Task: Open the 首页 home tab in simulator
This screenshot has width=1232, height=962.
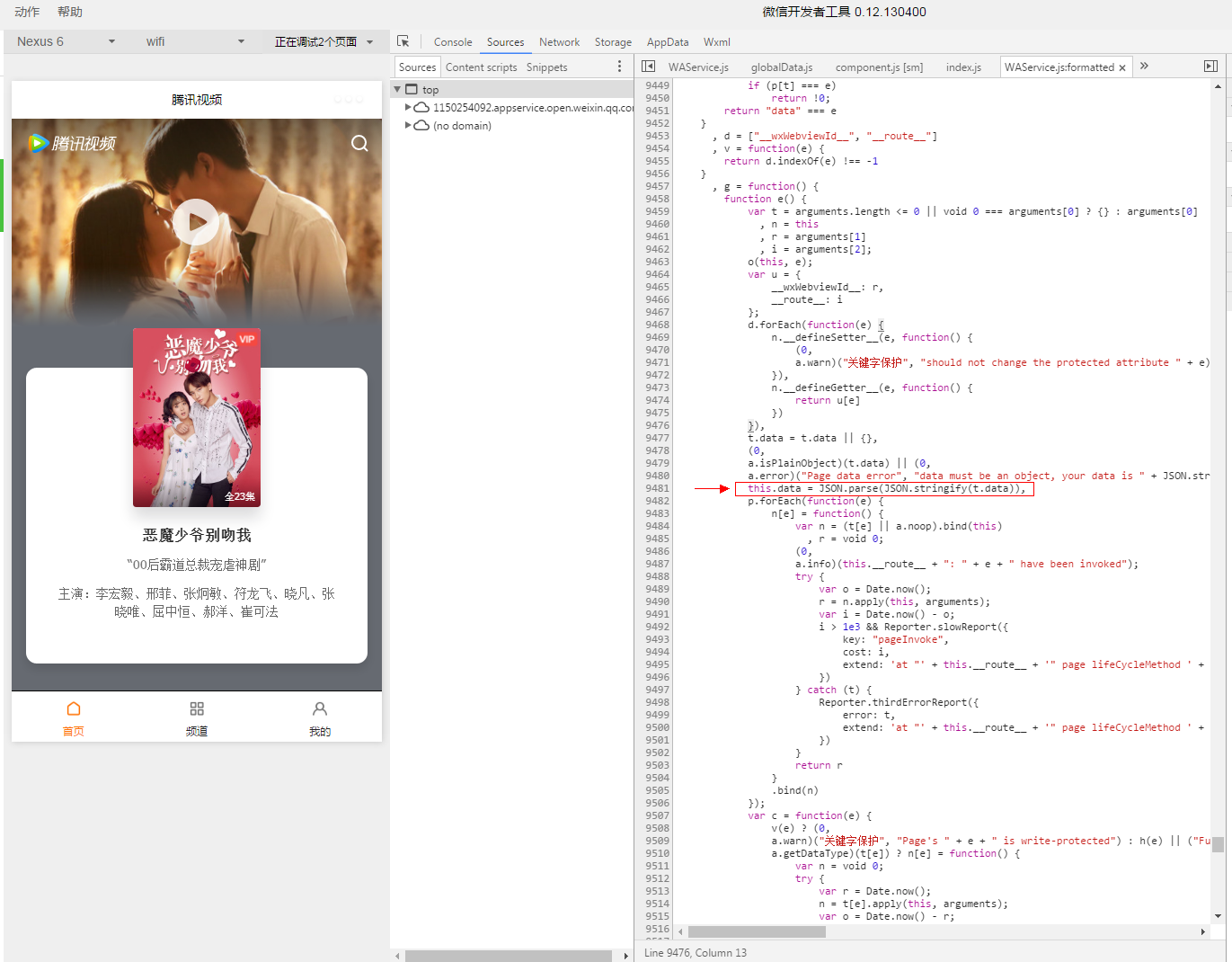Action: [74, 718]
